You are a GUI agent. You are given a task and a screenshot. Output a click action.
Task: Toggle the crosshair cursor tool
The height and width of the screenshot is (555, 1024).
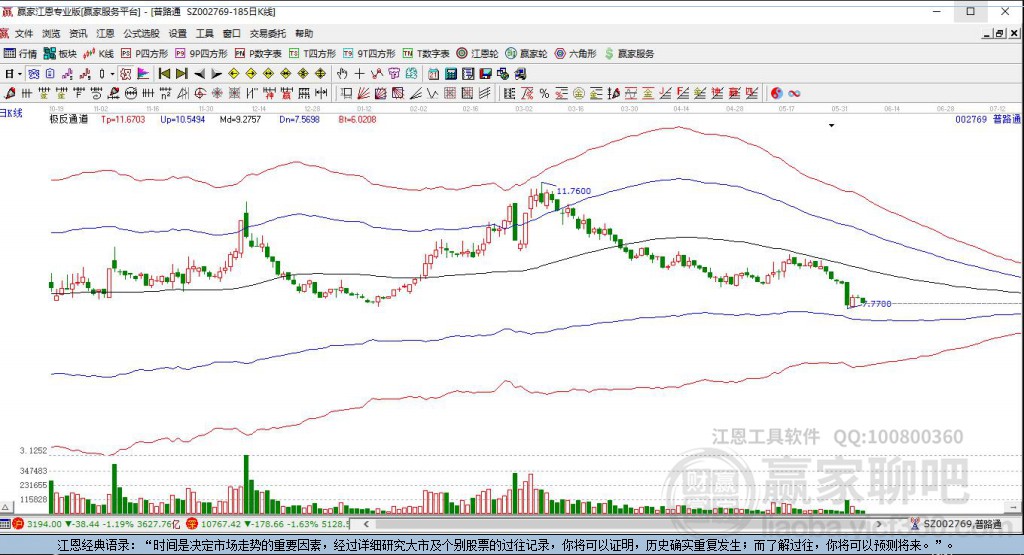click(x=359, y=74)
